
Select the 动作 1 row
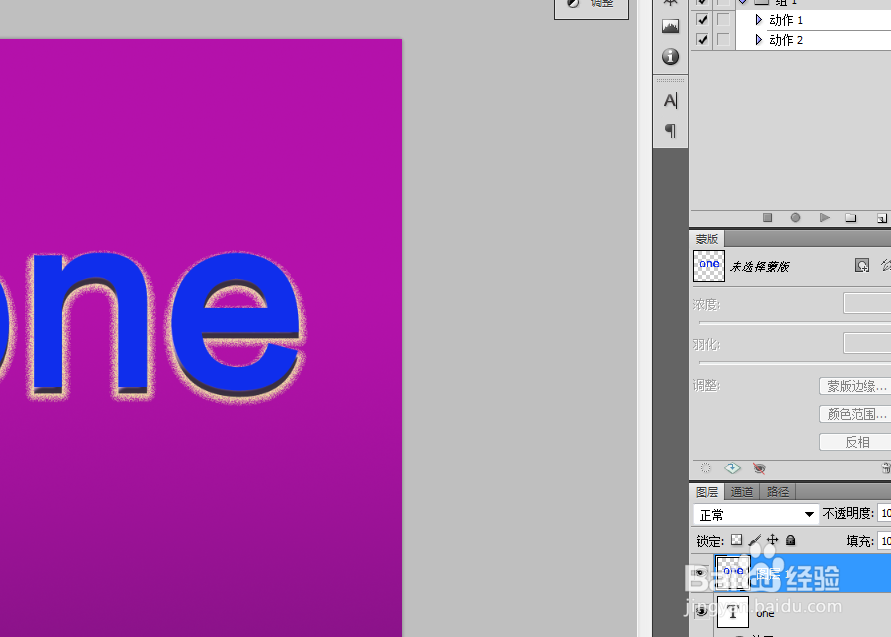(813, 20)
